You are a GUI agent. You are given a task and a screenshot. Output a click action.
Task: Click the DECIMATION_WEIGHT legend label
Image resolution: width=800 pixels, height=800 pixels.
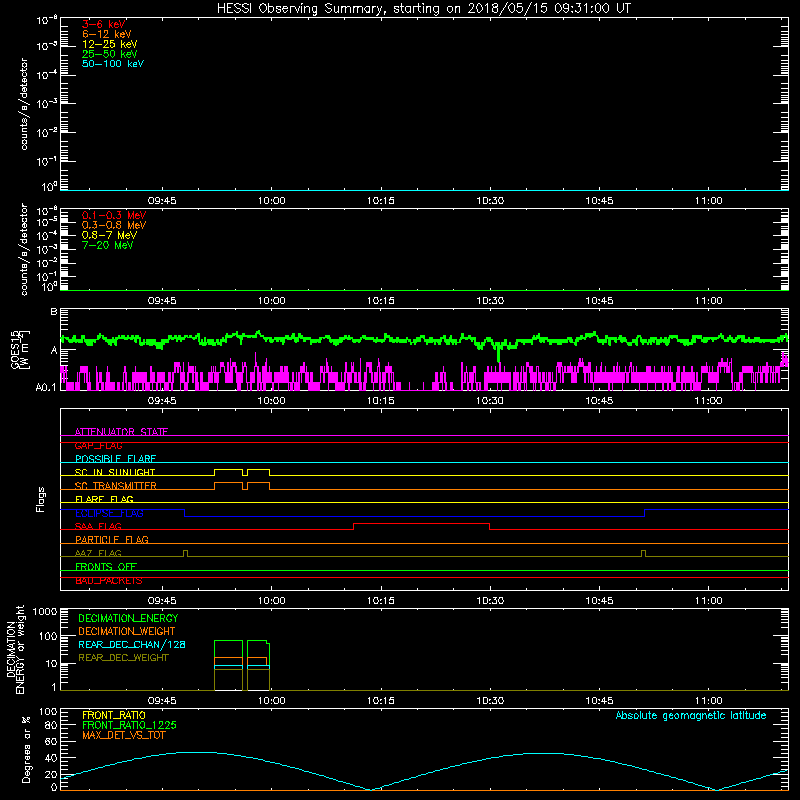point(127,631)
